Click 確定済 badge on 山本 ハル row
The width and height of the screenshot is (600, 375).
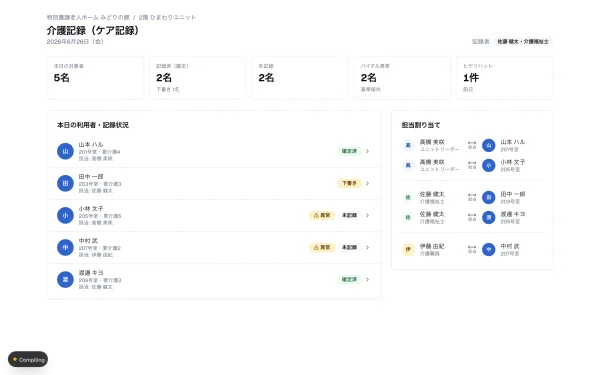click(349, 151)
